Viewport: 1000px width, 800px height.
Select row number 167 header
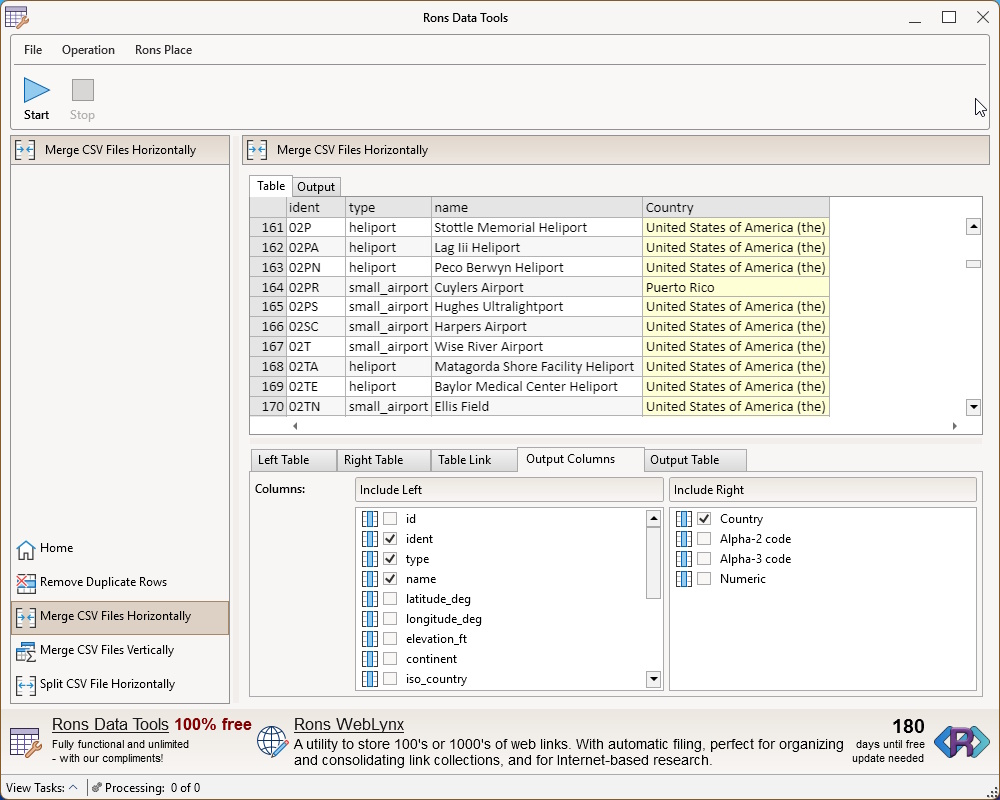[x=268, y=346]
